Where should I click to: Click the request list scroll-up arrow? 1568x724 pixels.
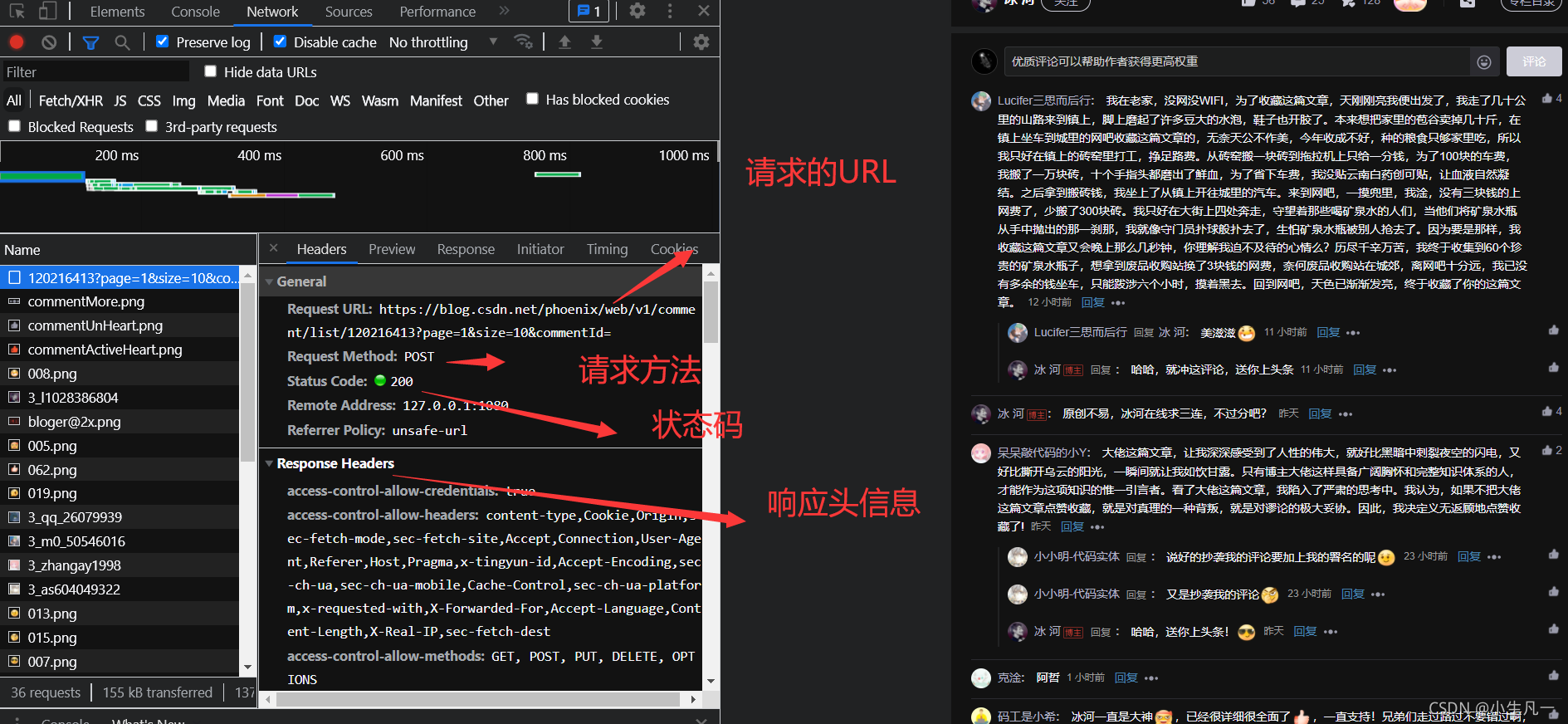click(247, 275)
